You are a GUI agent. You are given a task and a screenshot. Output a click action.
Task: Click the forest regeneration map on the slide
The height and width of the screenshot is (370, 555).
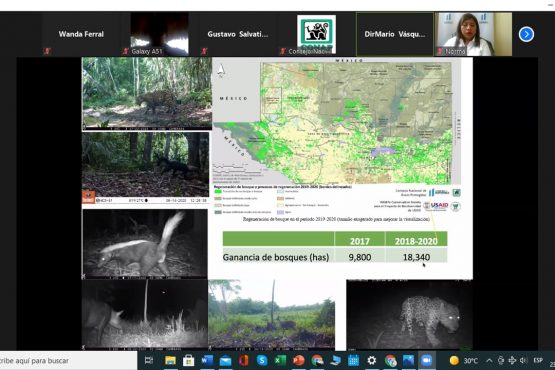click(x=336, y=121)
